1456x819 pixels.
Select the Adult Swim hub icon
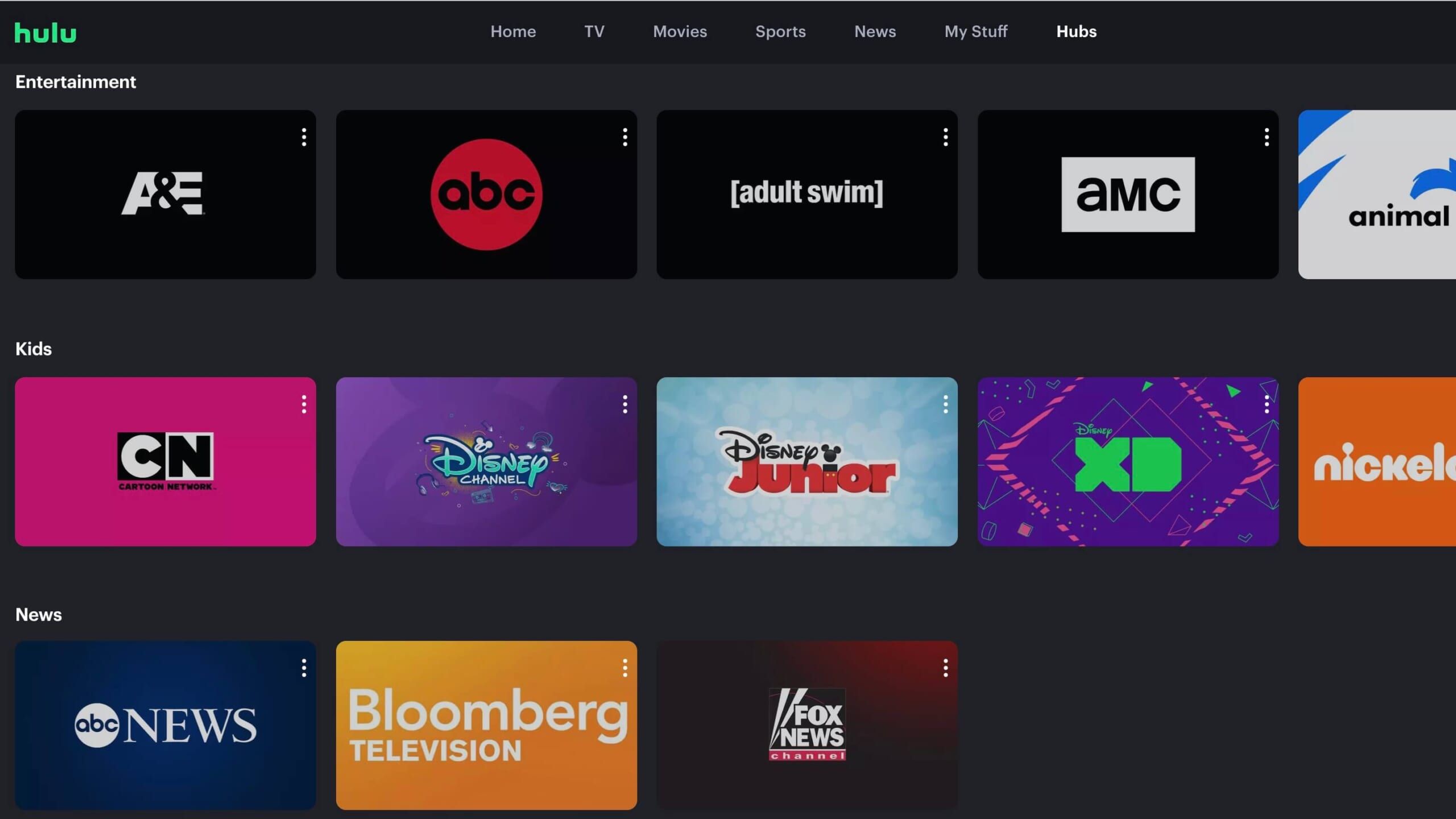tap(807, 194)
